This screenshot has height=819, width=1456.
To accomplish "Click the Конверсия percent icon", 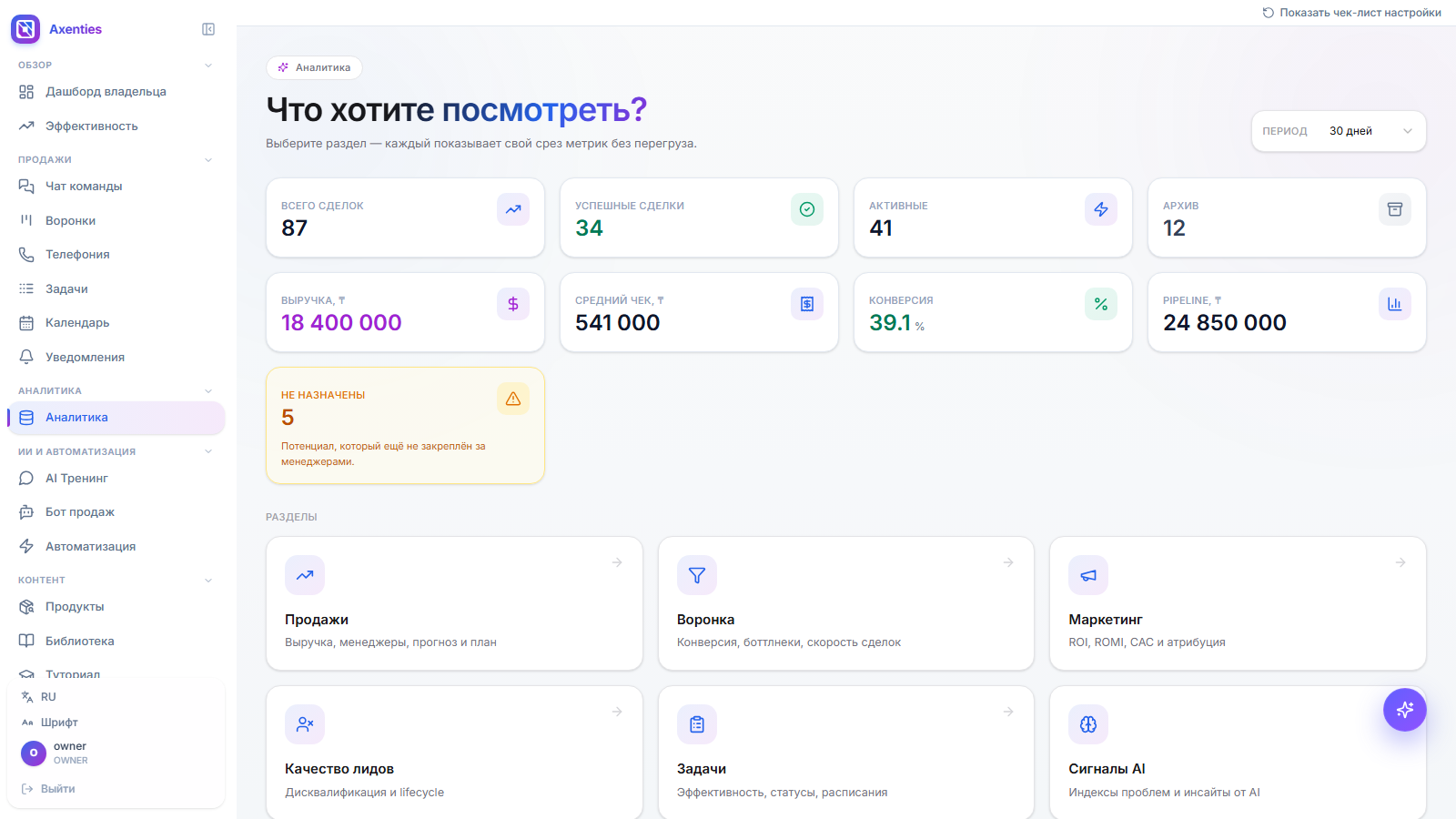I will click(1101, 304).
